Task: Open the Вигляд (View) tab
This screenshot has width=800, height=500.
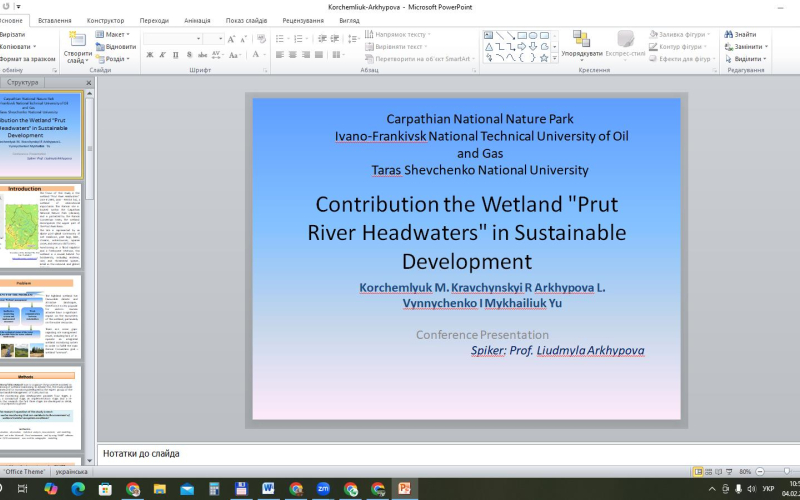Action: click(349, 20)
